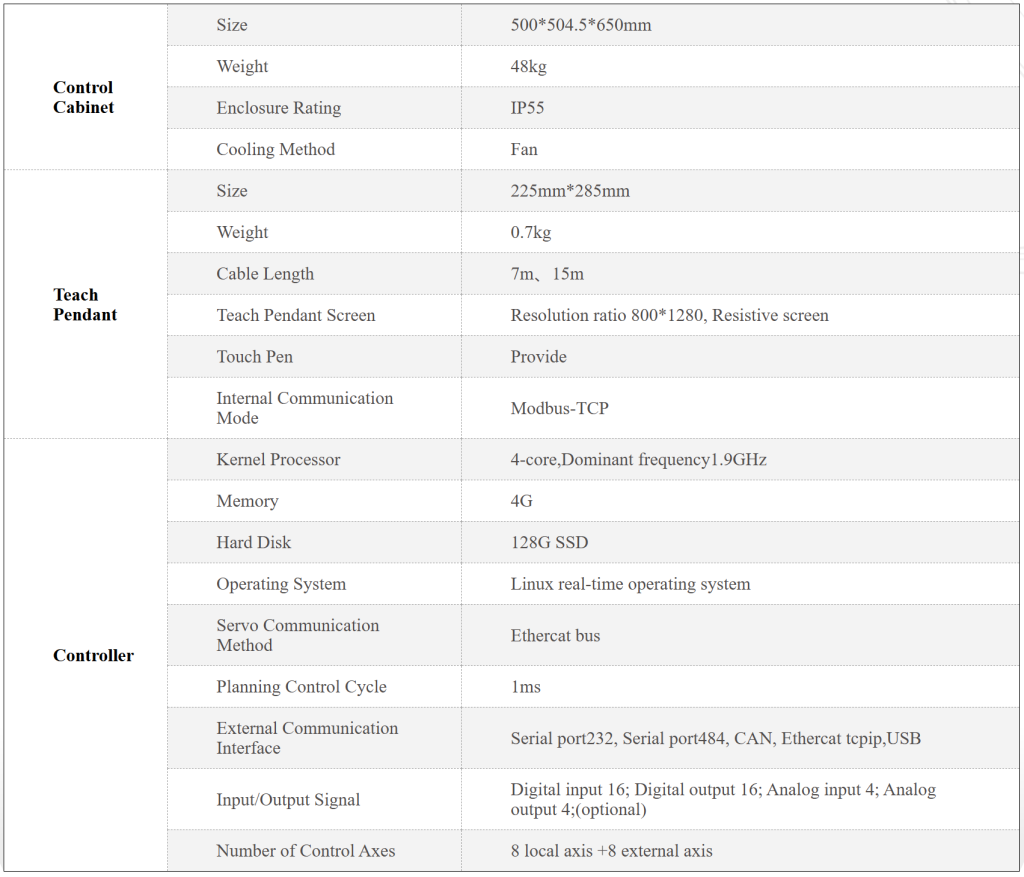
Task: Select the Serial port232 interface text
Action: pyautogui.click(x=563, y=739)
